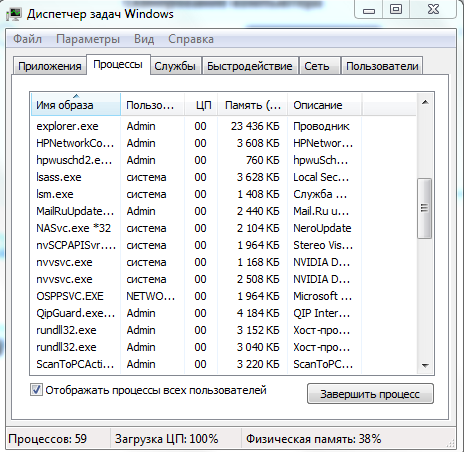Click the Stereo Vis... description cell
This screenshot has height=452, width=464.
323,245
